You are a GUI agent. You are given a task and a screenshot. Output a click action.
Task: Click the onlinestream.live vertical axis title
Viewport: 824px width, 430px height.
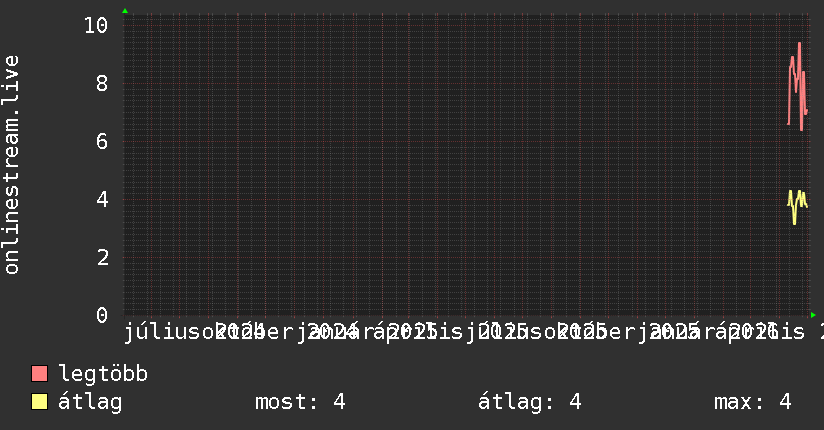(11, 165)
